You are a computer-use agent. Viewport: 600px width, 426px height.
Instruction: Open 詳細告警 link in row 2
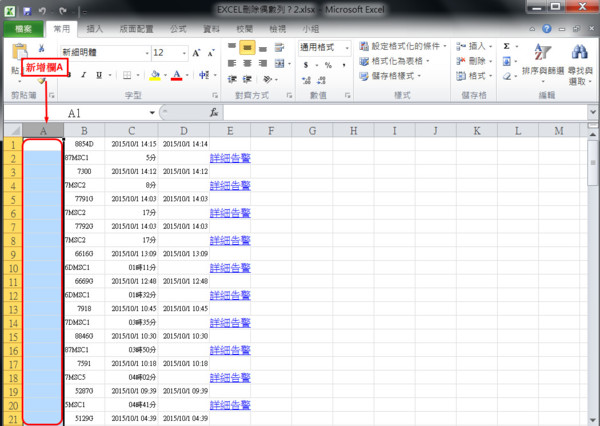230,158
